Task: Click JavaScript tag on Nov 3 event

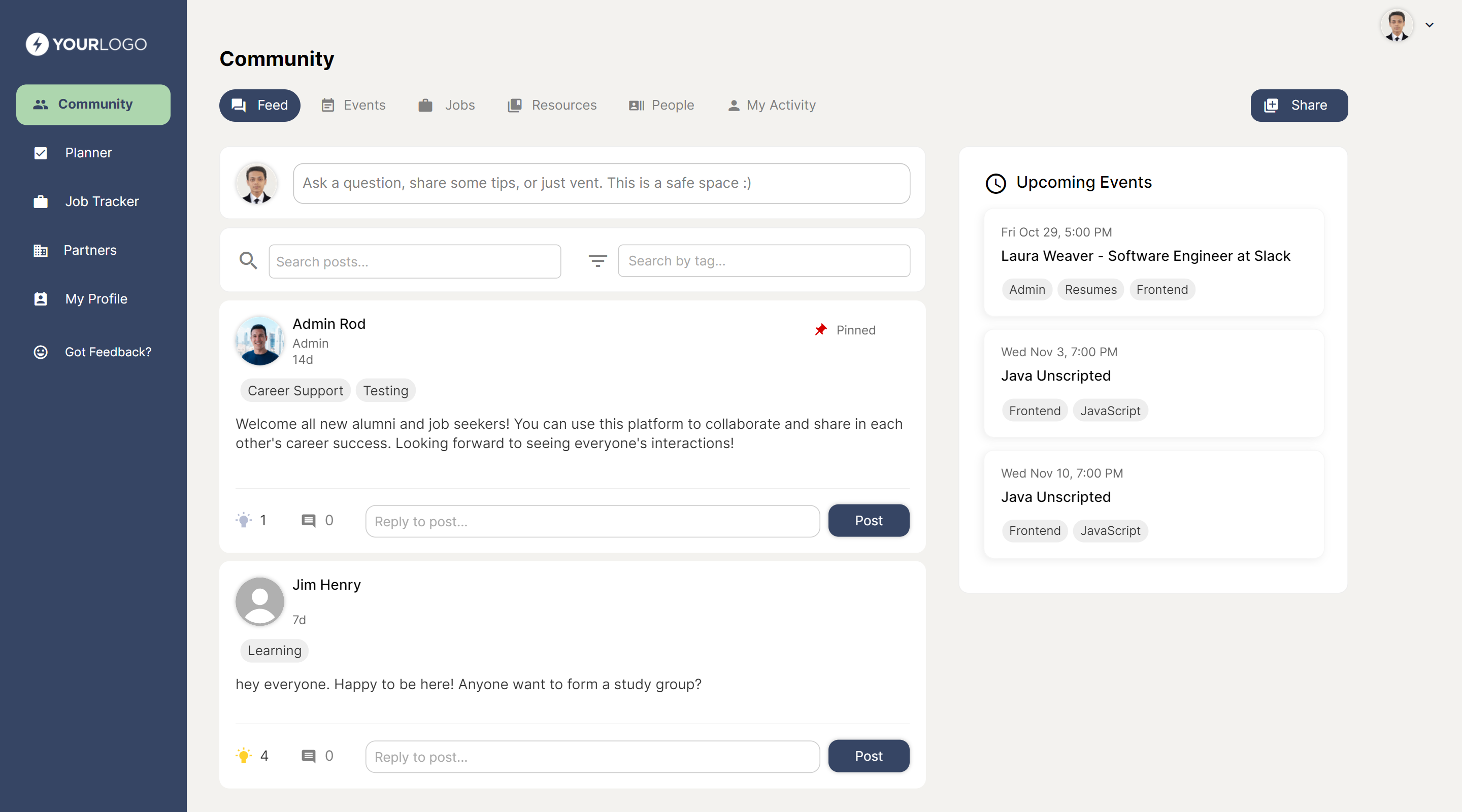Action: point(1110,411)
